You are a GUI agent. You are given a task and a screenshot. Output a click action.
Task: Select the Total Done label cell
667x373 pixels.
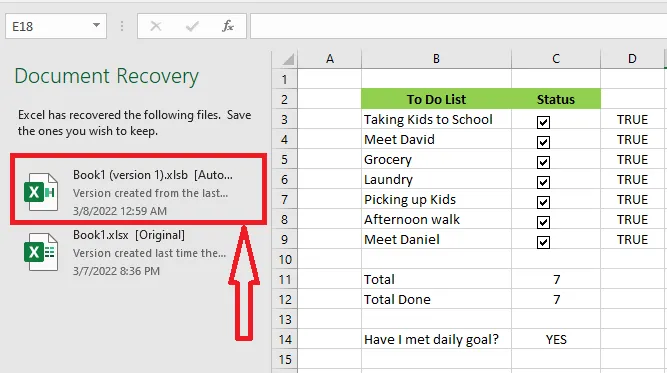pyautogui.click(x=436, y=299)
